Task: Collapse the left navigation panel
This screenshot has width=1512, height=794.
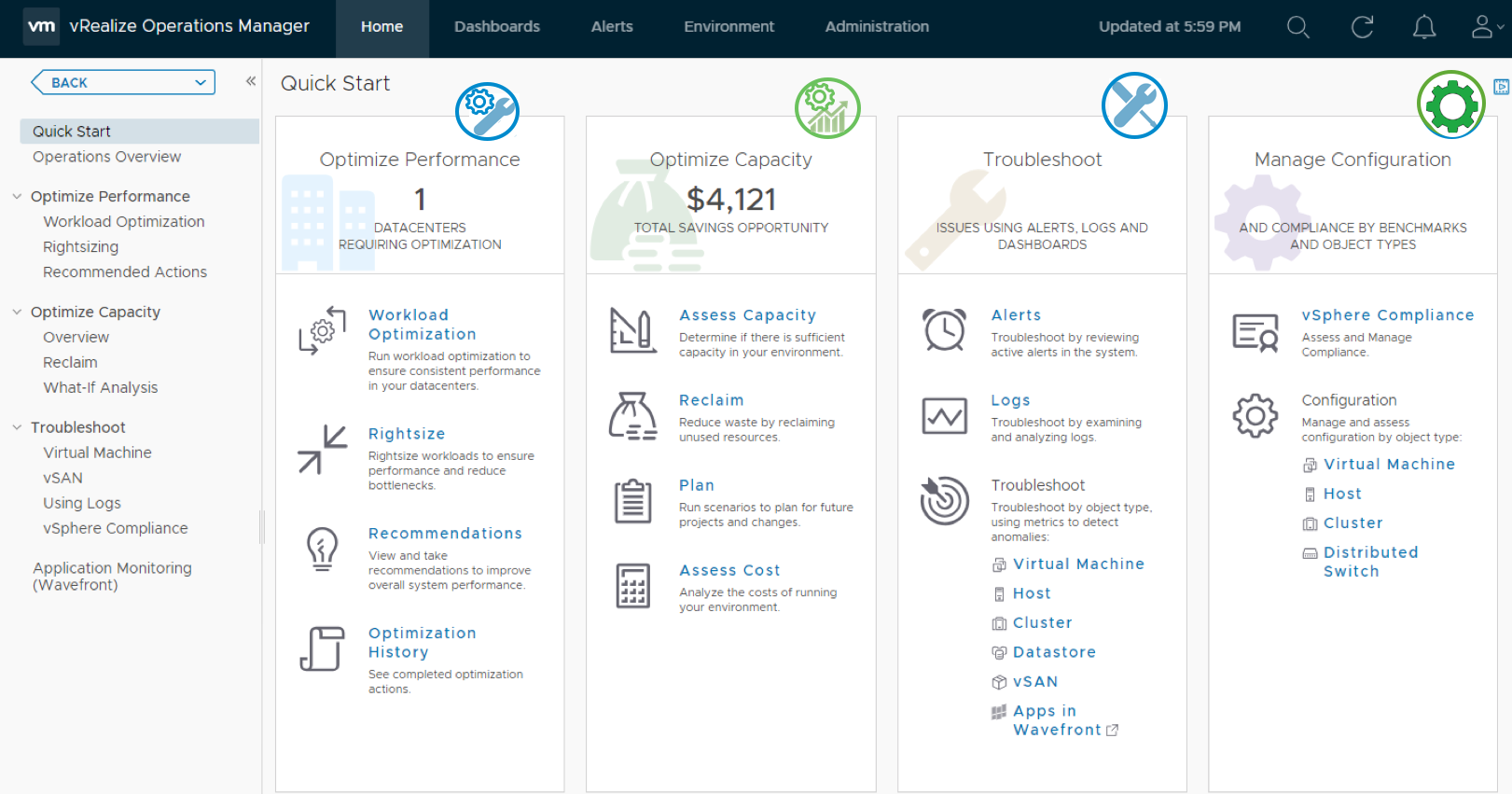Action: click(250, 81)
